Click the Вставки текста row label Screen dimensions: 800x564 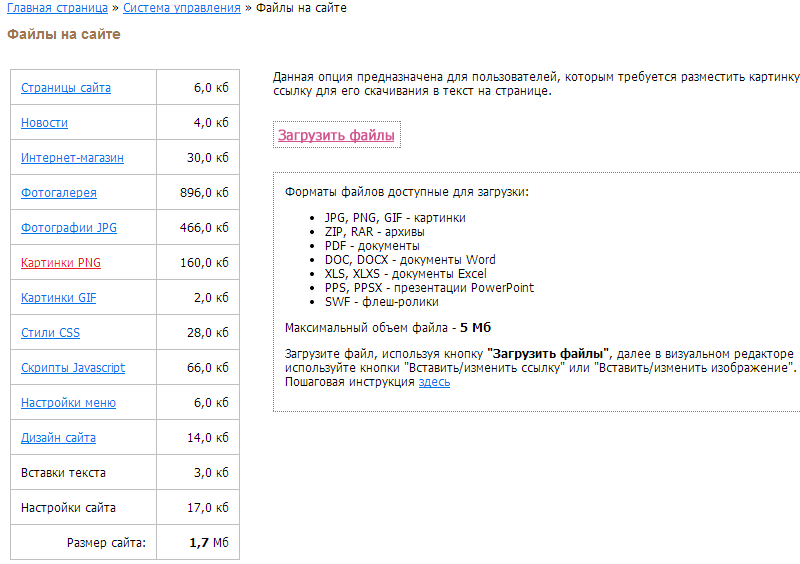63,473
